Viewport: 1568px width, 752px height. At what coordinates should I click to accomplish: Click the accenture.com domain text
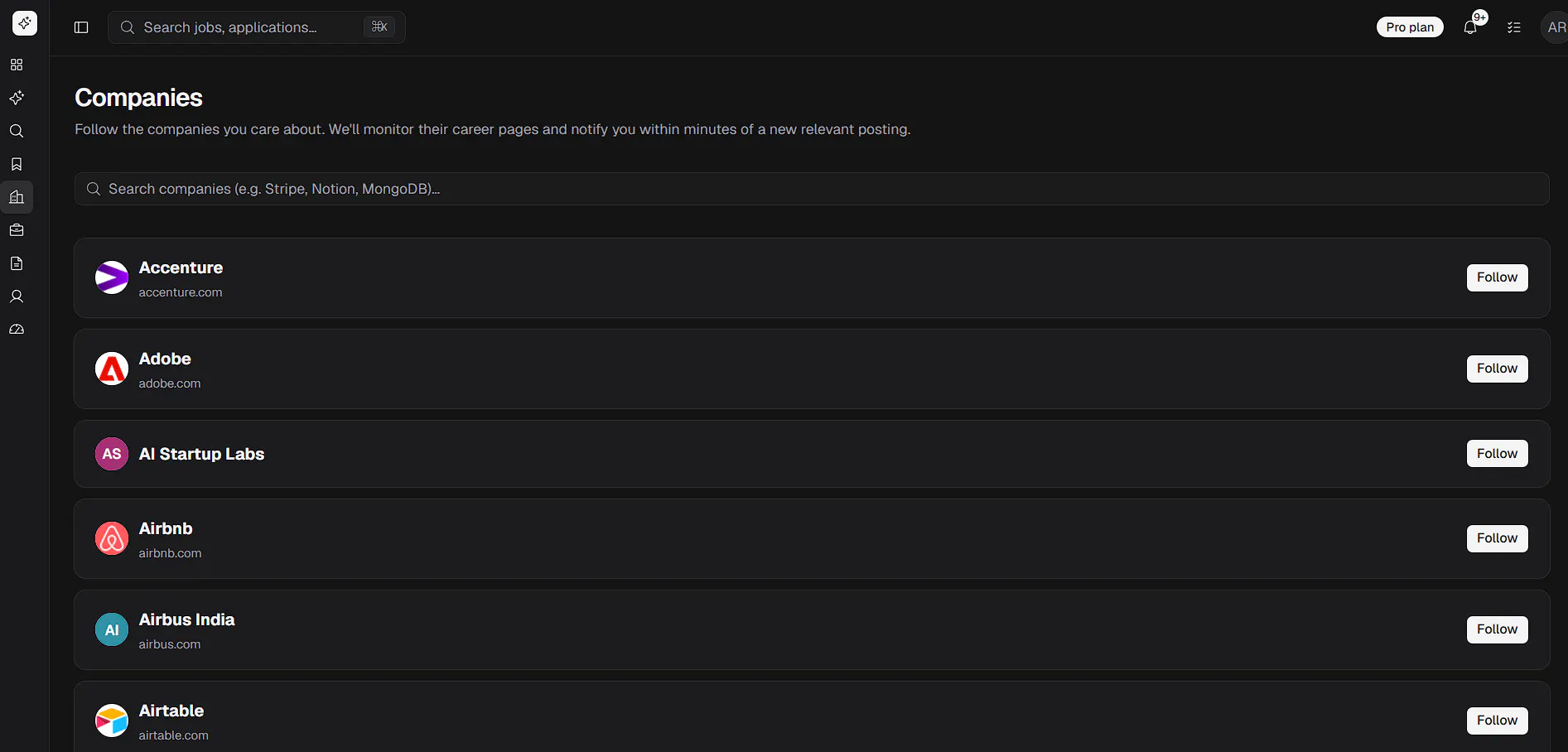(x=181, y=292)
